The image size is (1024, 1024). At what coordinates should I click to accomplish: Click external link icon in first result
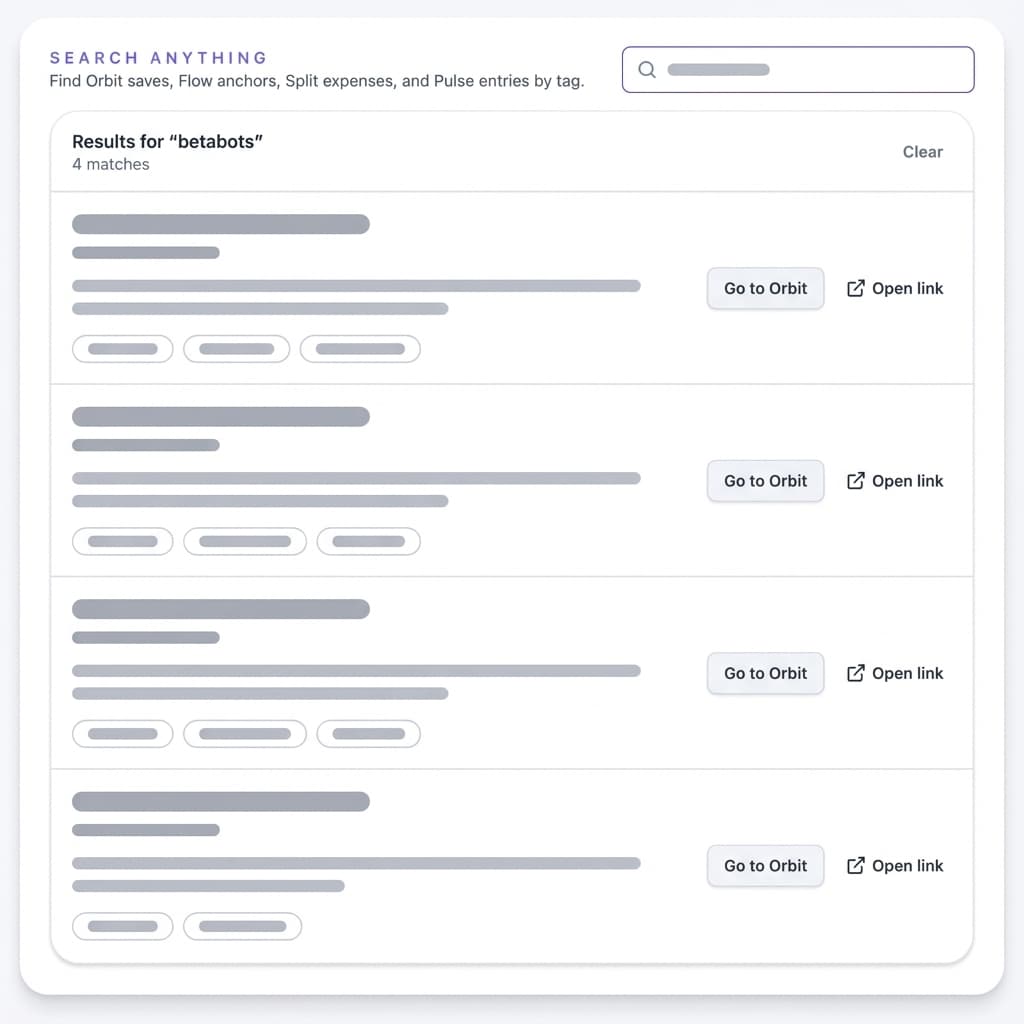(856, 288)
